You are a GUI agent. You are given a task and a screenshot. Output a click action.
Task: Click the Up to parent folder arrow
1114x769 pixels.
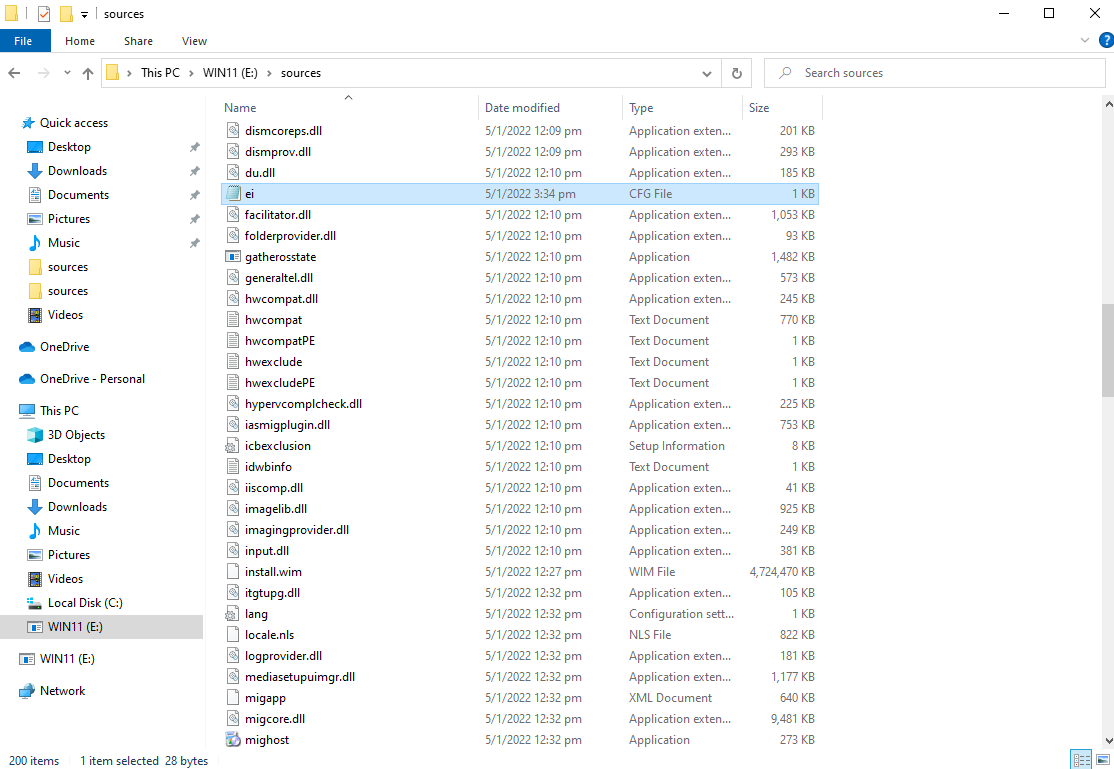[88, 73]
